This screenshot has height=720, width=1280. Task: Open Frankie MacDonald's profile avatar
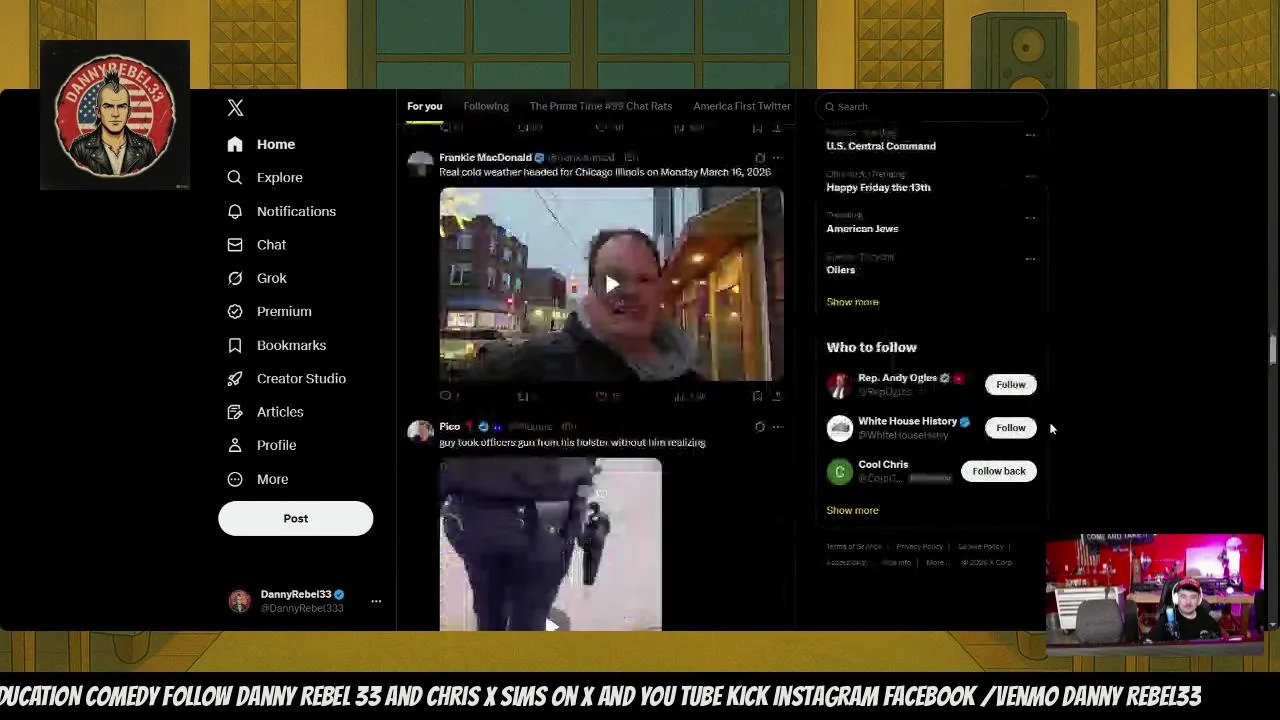[420, 164]
